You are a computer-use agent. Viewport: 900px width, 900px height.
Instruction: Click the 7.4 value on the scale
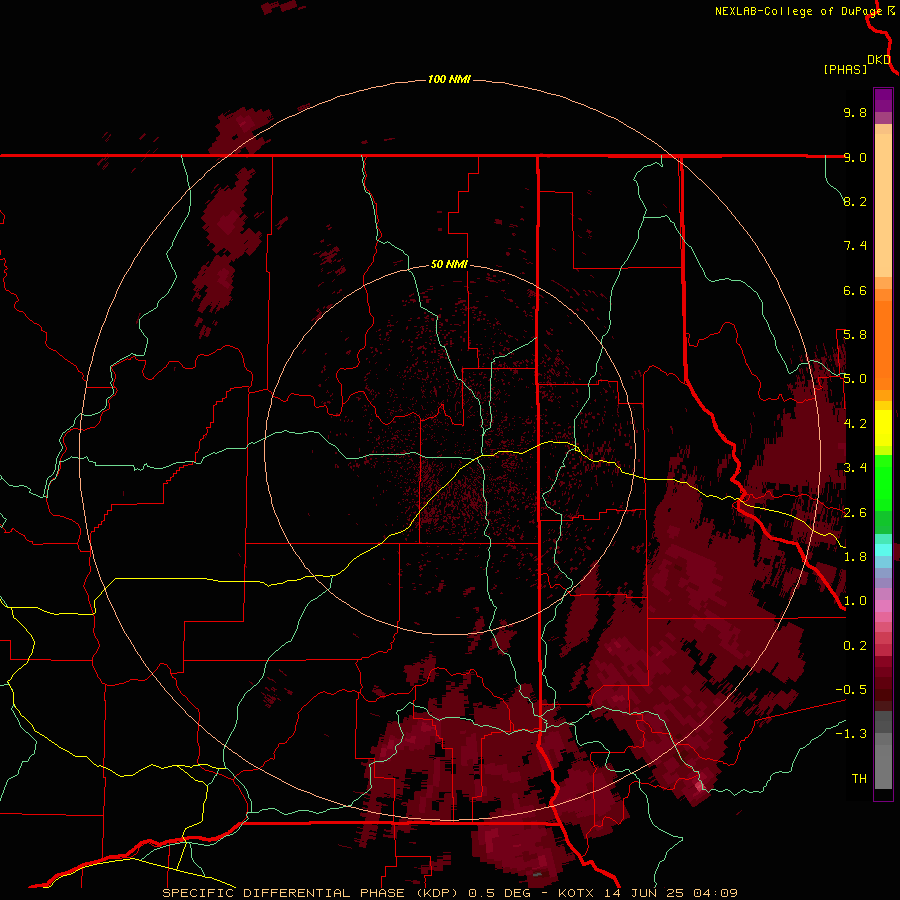click(x=855, y=246)
